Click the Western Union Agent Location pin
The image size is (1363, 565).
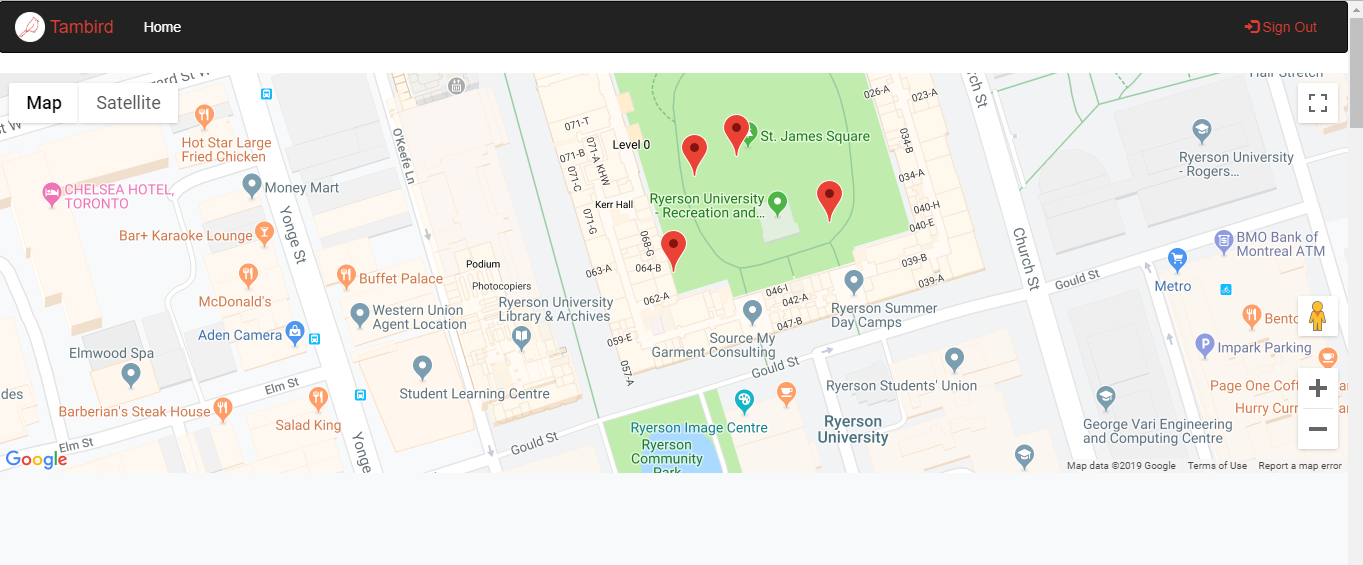click(x=360, y=316)
